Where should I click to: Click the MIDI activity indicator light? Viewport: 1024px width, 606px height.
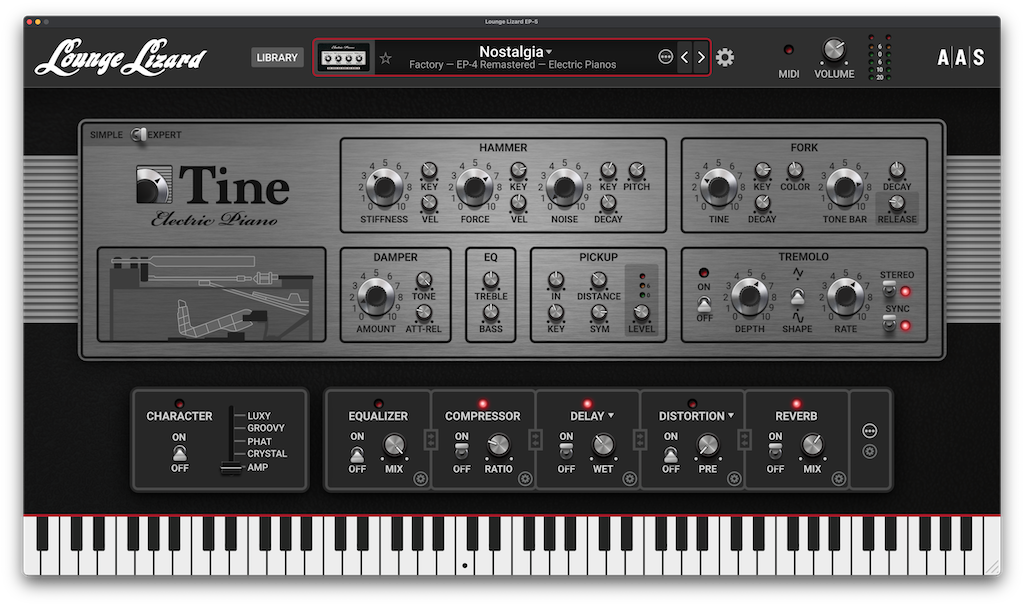(x=789, y=50)
